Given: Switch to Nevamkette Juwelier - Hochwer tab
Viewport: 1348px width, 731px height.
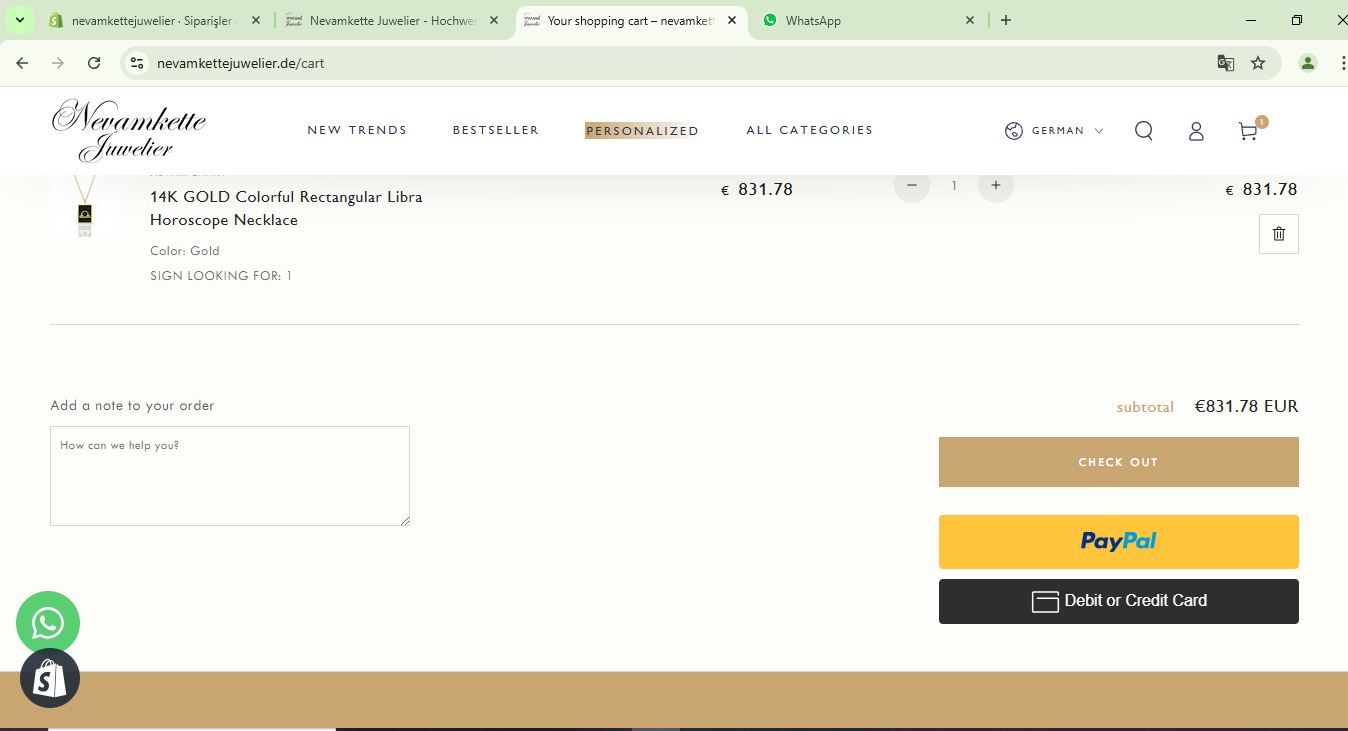Looking at the screenshot, I should click(390, 20).
